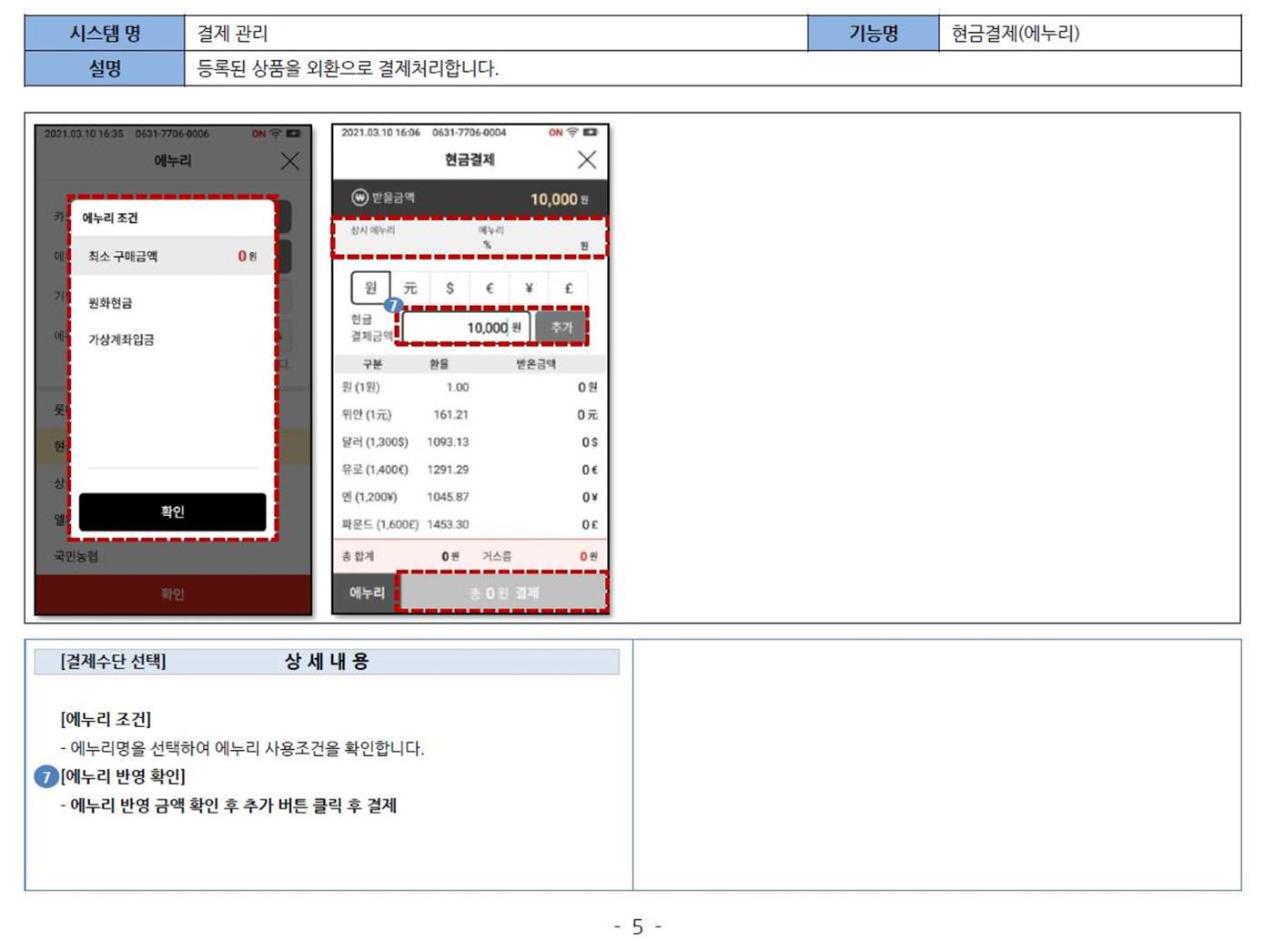This screenshot has width=1274, height=952.
Task: Select the ¥ yen currency tab
Action: (x=529, y=288)
